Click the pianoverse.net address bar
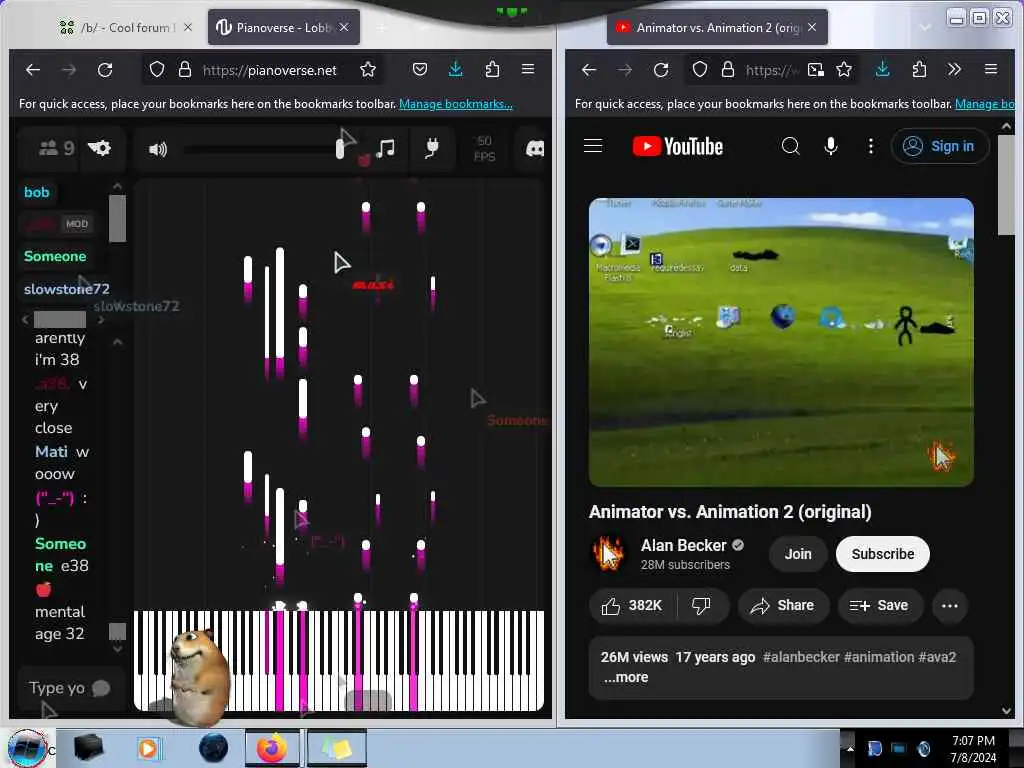Image resolution: width=1024 pixels, height=768 pixels. point(269,70)
